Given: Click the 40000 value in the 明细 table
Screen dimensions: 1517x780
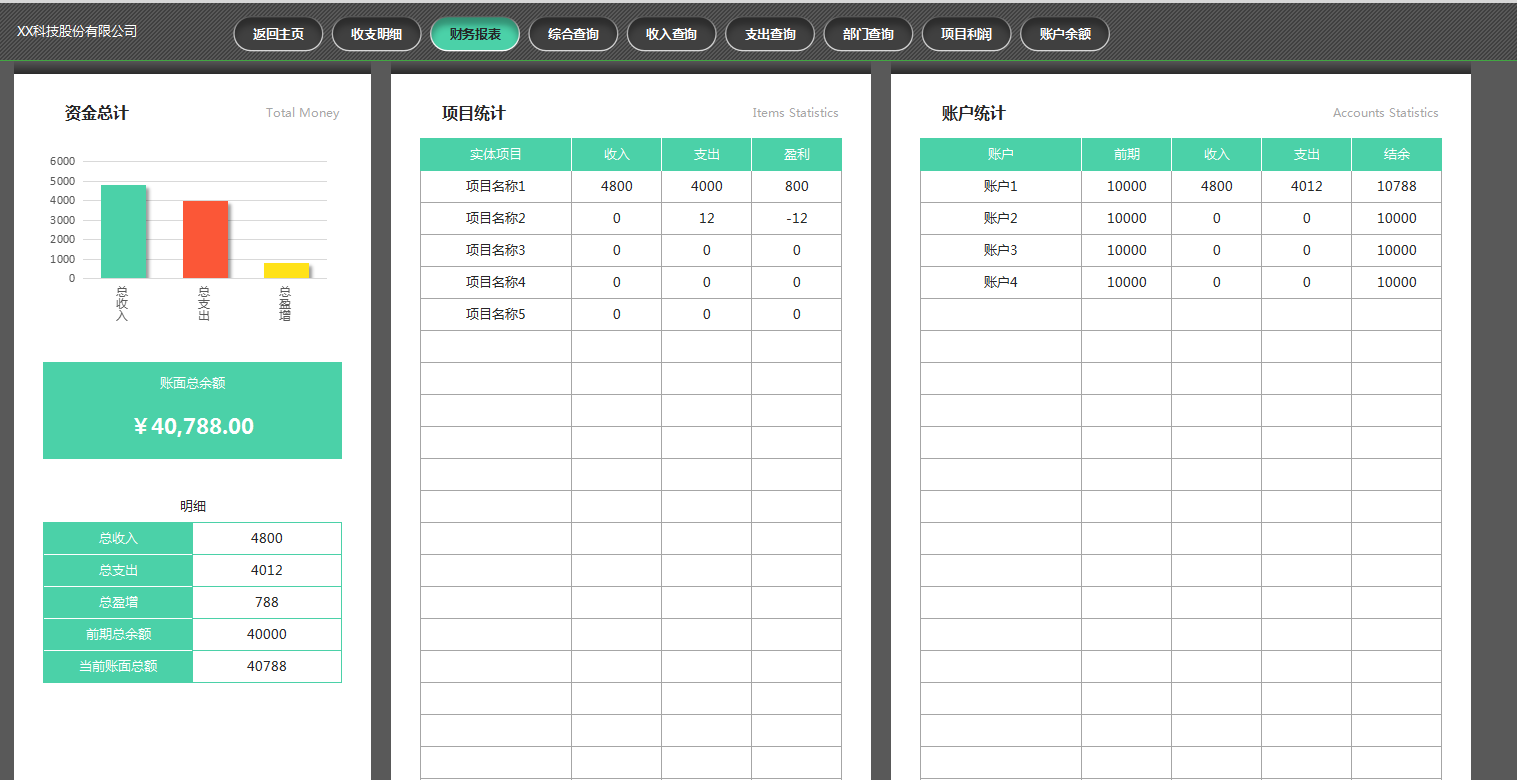Looking at the screenshot, I should 267,634.
